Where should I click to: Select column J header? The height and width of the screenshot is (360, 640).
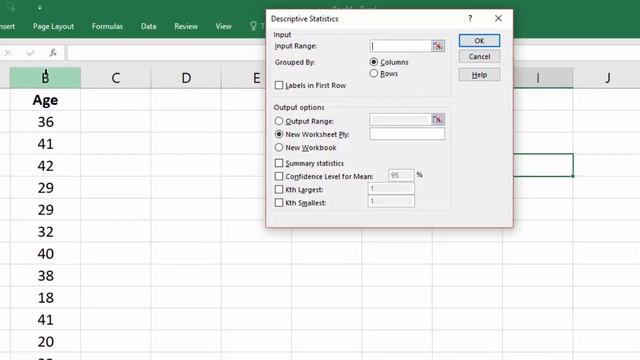click(x=608, y=78)
